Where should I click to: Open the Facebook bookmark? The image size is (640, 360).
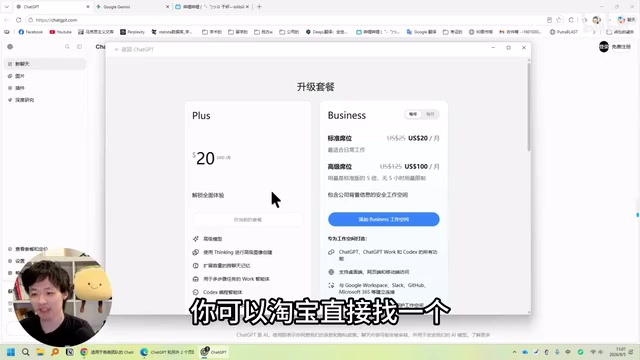pos(31,32)
